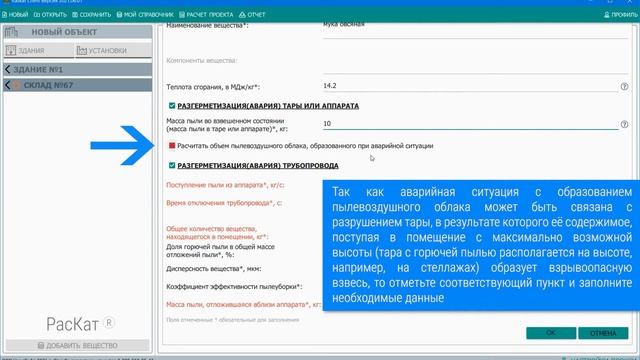Check the Расчитать объем пылевоздушного облака checkbox
Screen dimensions: 640x360
tap(172, 146)
